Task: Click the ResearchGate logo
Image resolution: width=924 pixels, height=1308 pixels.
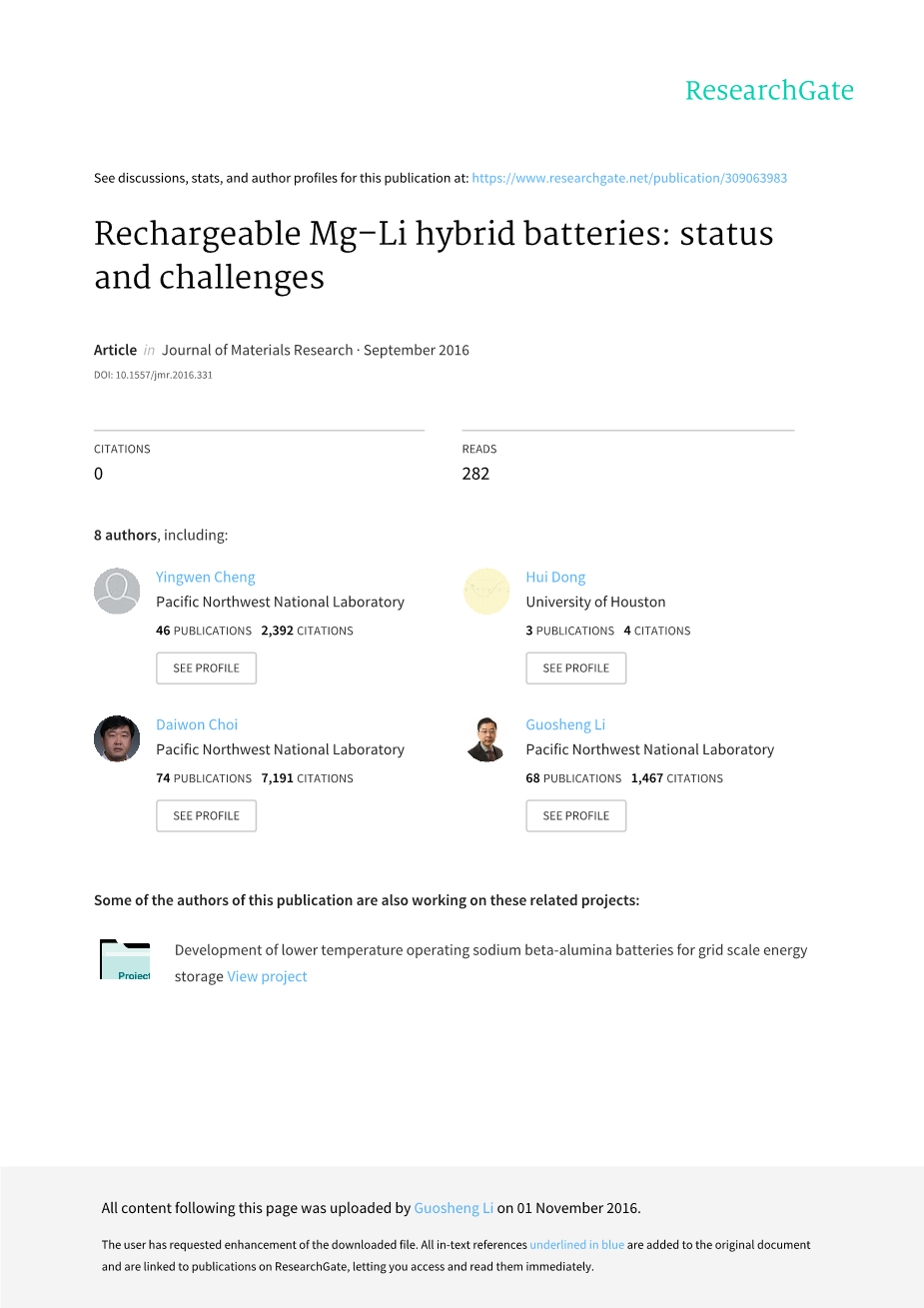Action: (769, 91)
